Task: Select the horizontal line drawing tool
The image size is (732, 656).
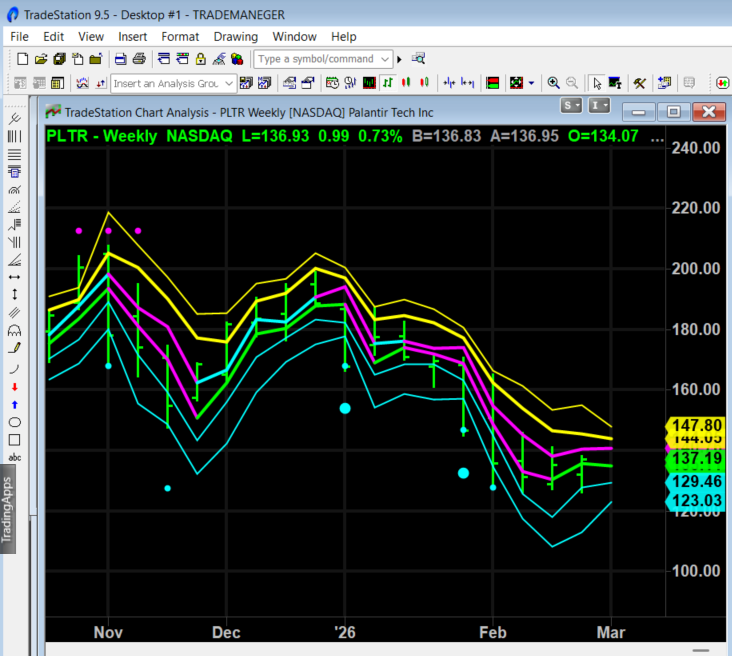Action: [x=14, y=277]
